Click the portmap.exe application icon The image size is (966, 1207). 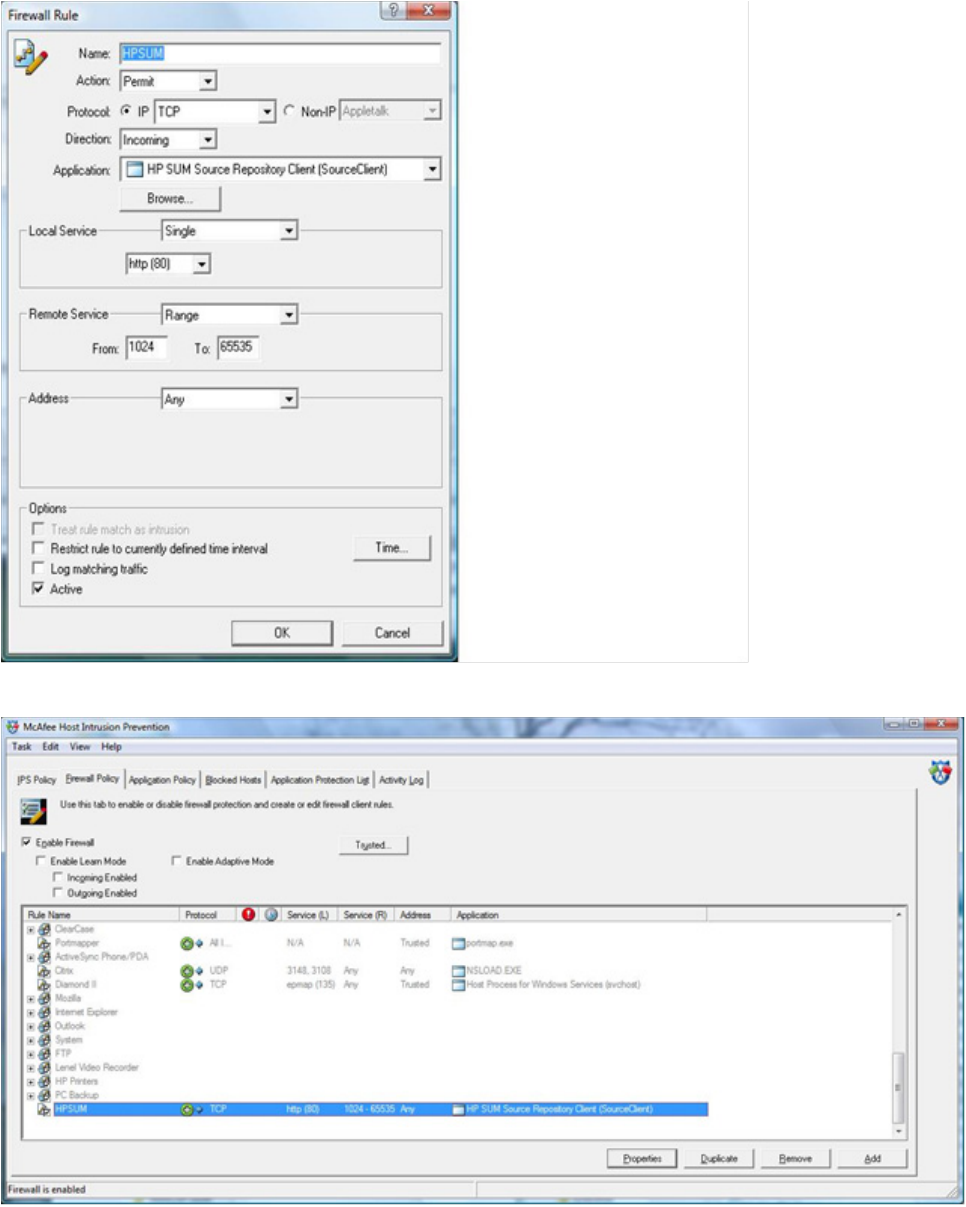[x=459, y=943]
